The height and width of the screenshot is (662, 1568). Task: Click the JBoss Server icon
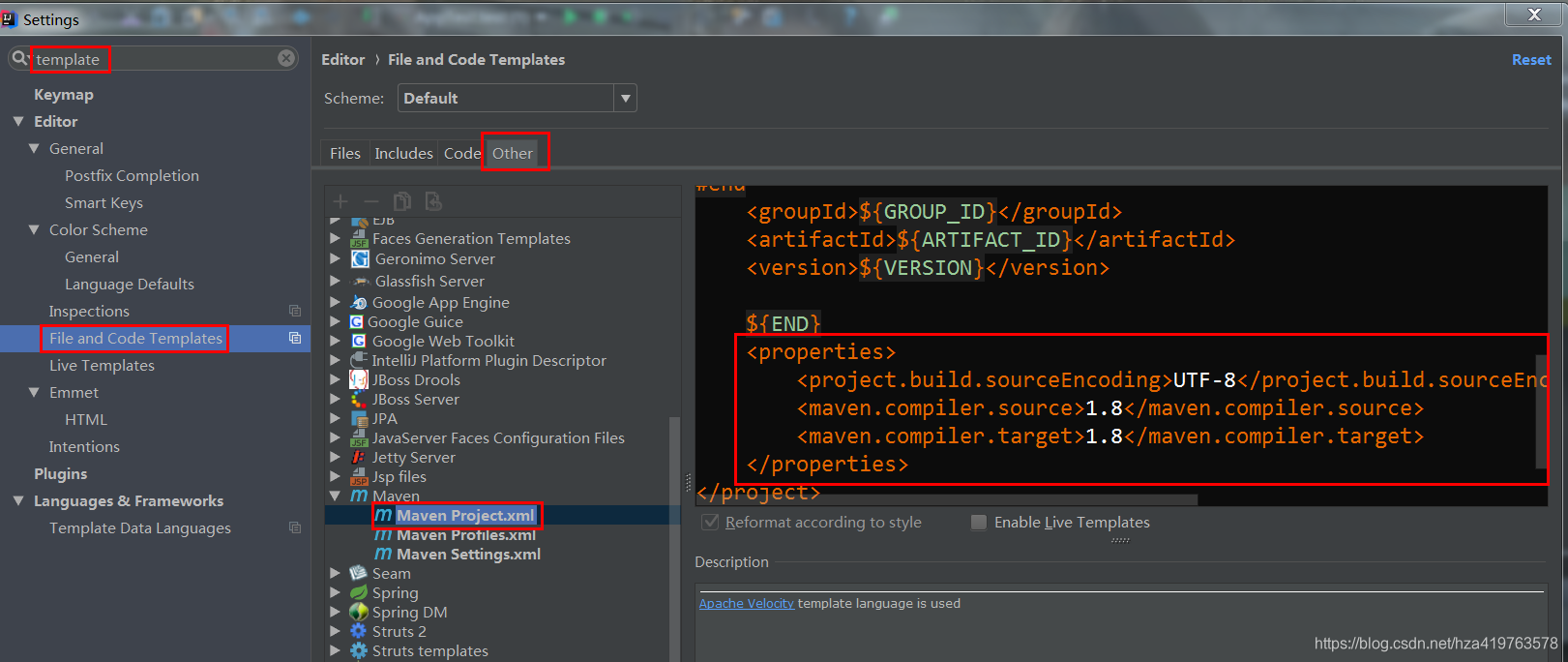pyautogui.click(x=359, y=400)
